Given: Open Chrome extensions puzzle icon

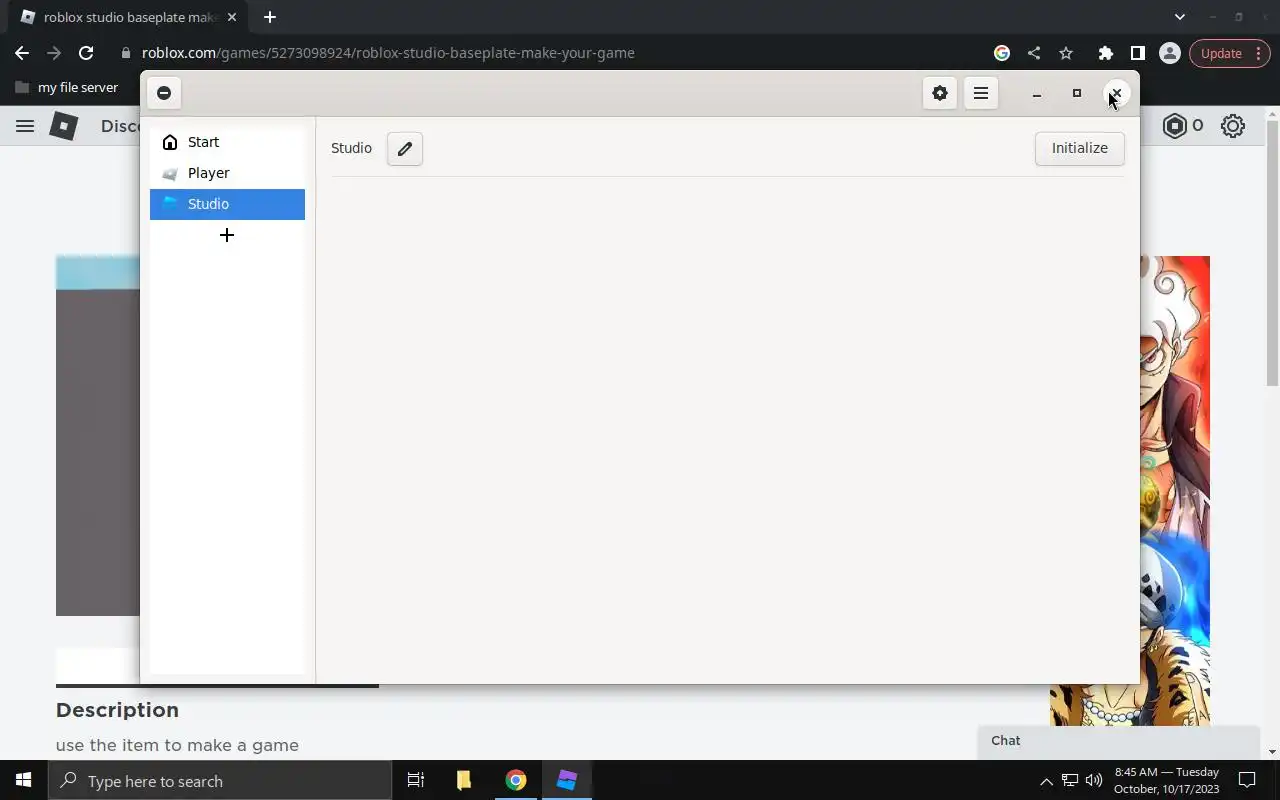Looking at the screenshot, I should coord(1105,53).
